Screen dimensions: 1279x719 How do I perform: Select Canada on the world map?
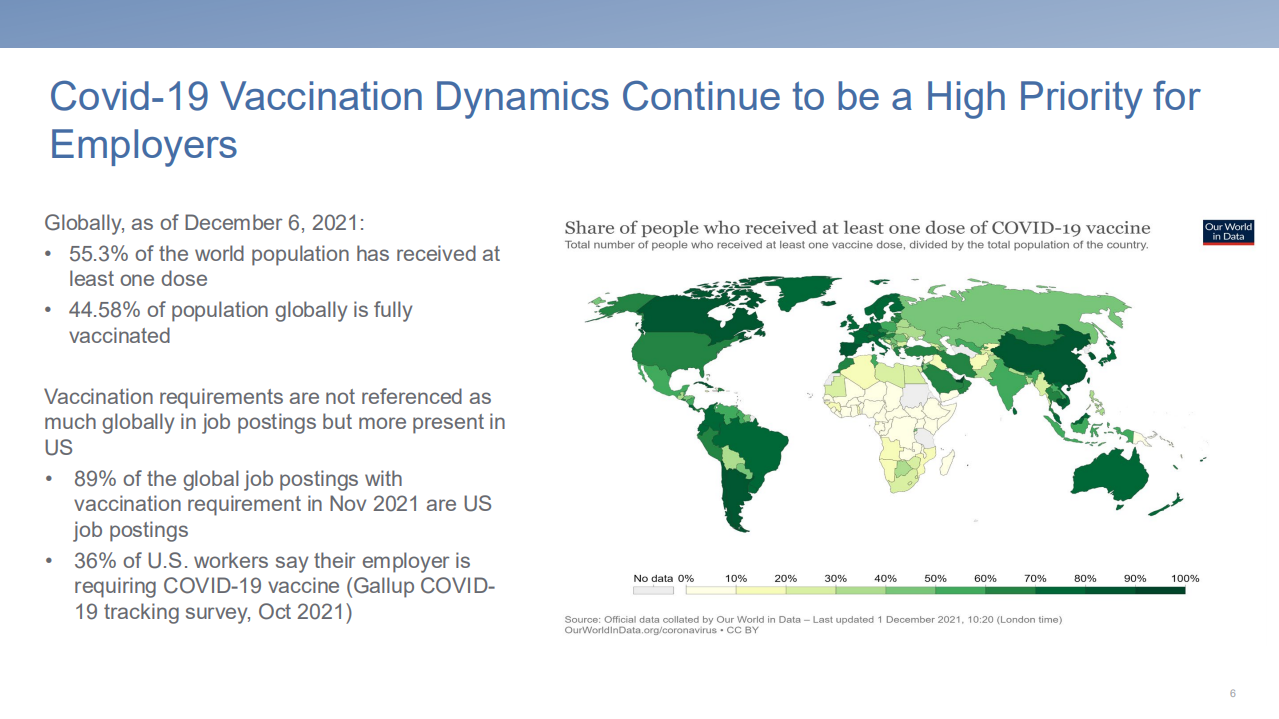[x=680, y=310]
